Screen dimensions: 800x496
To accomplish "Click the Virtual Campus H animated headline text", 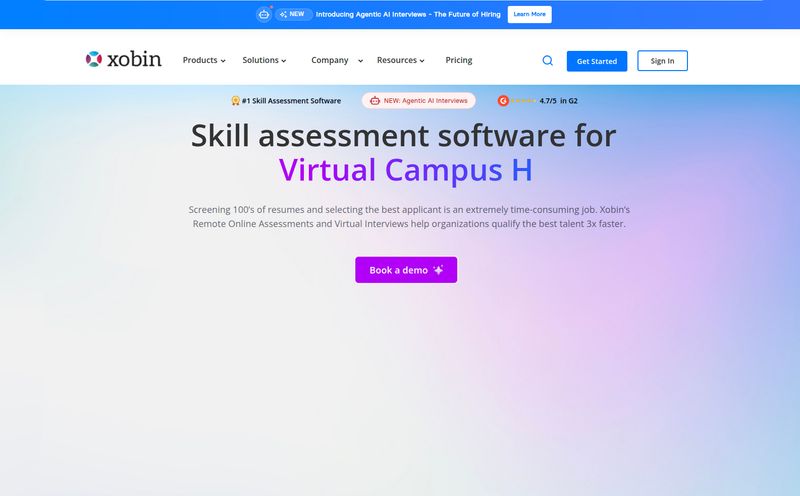I will 405,170.
